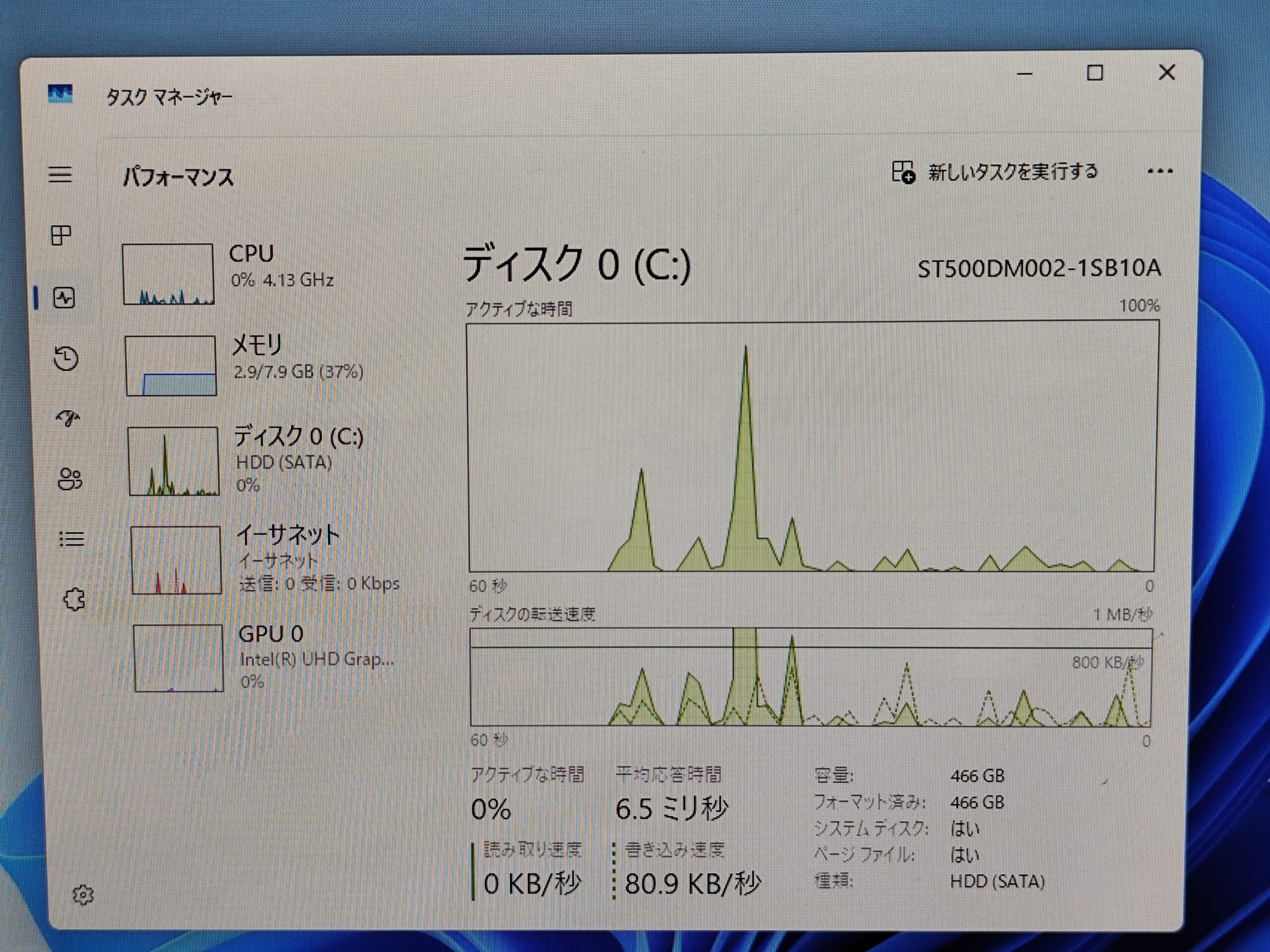Click the Task Manager app icon
Image resolution: width=1270 pixels, height=952 pixels.
[61, 94]
